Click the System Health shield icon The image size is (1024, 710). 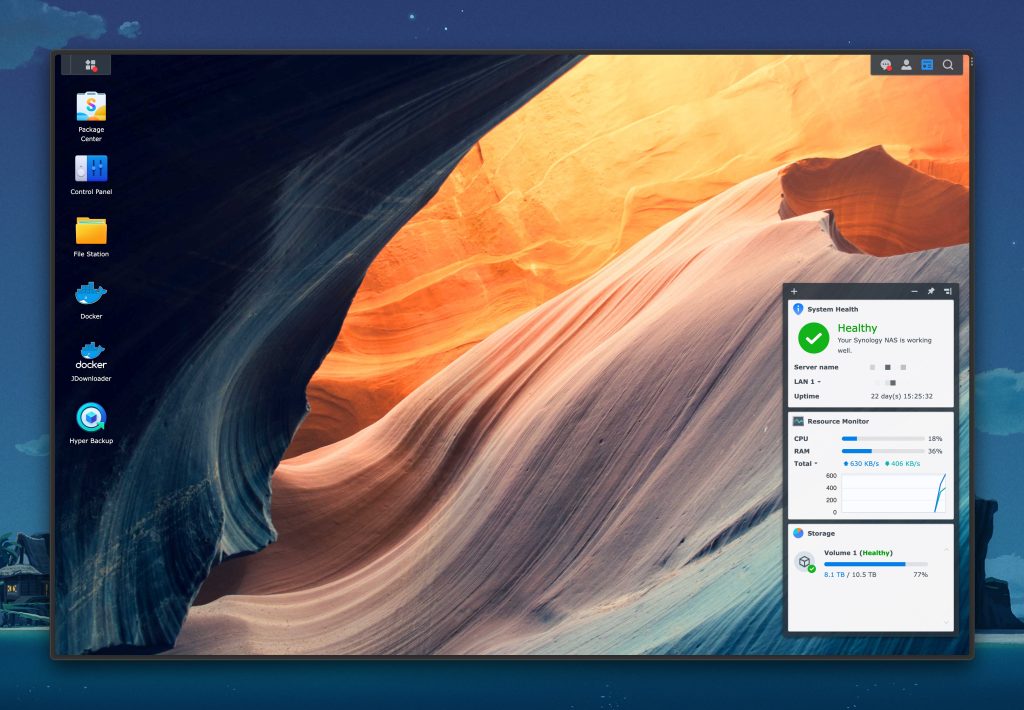798,309
